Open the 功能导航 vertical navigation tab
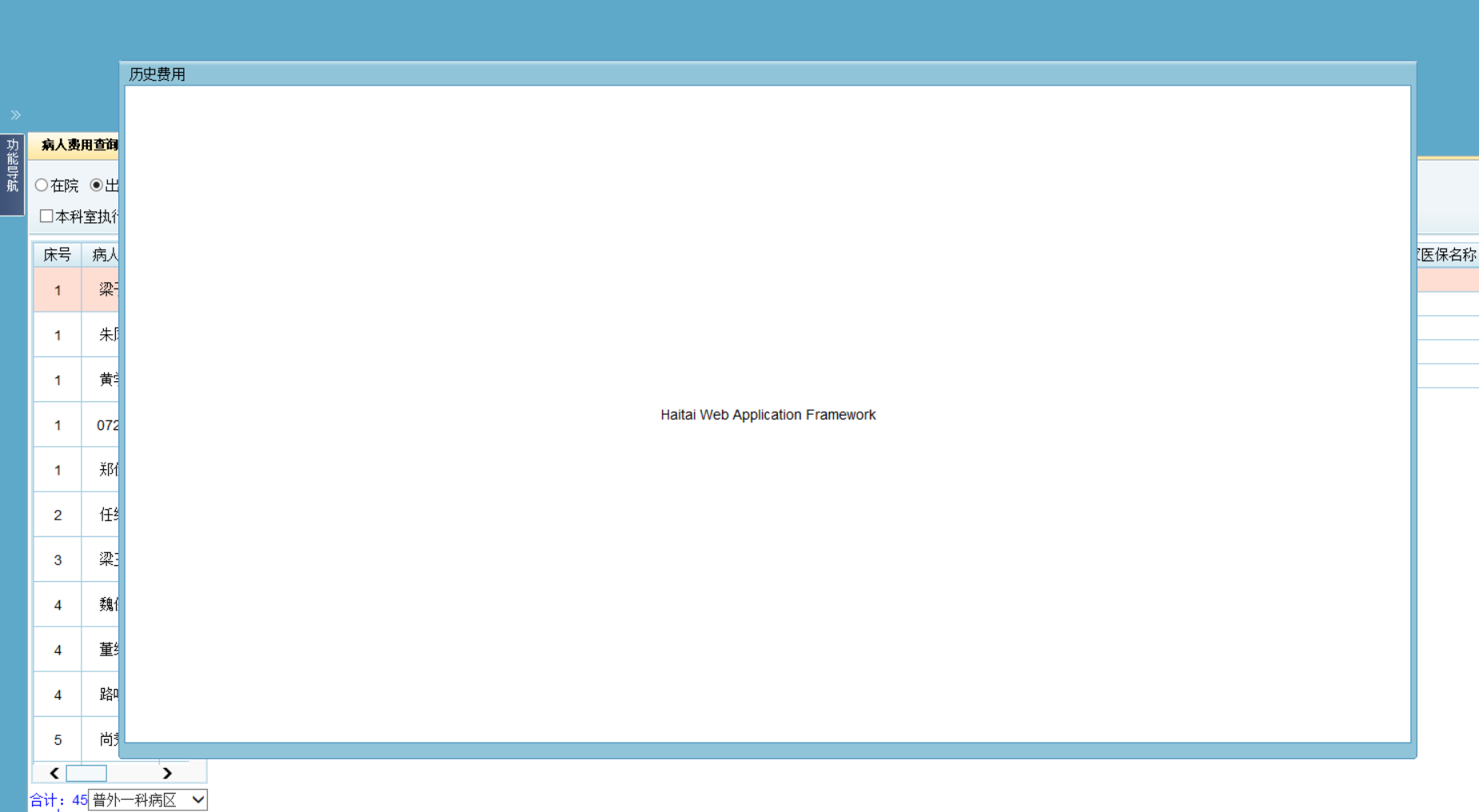The width and height of the screenshot is (1479, 812). (12, 174)
